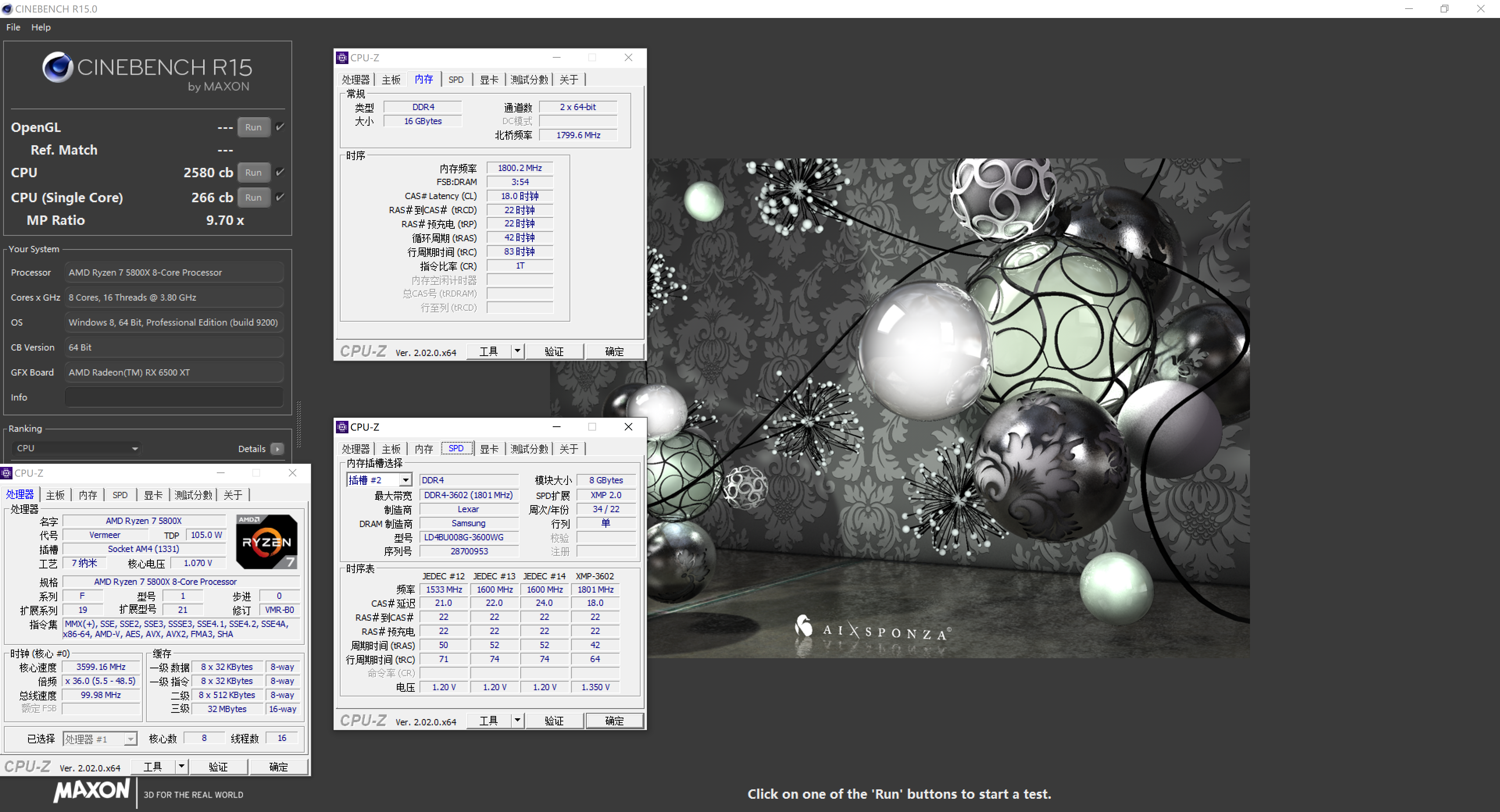Click the large Cinebench R15 sphere logo
The image size is (1500, 812).
(58, 68)
